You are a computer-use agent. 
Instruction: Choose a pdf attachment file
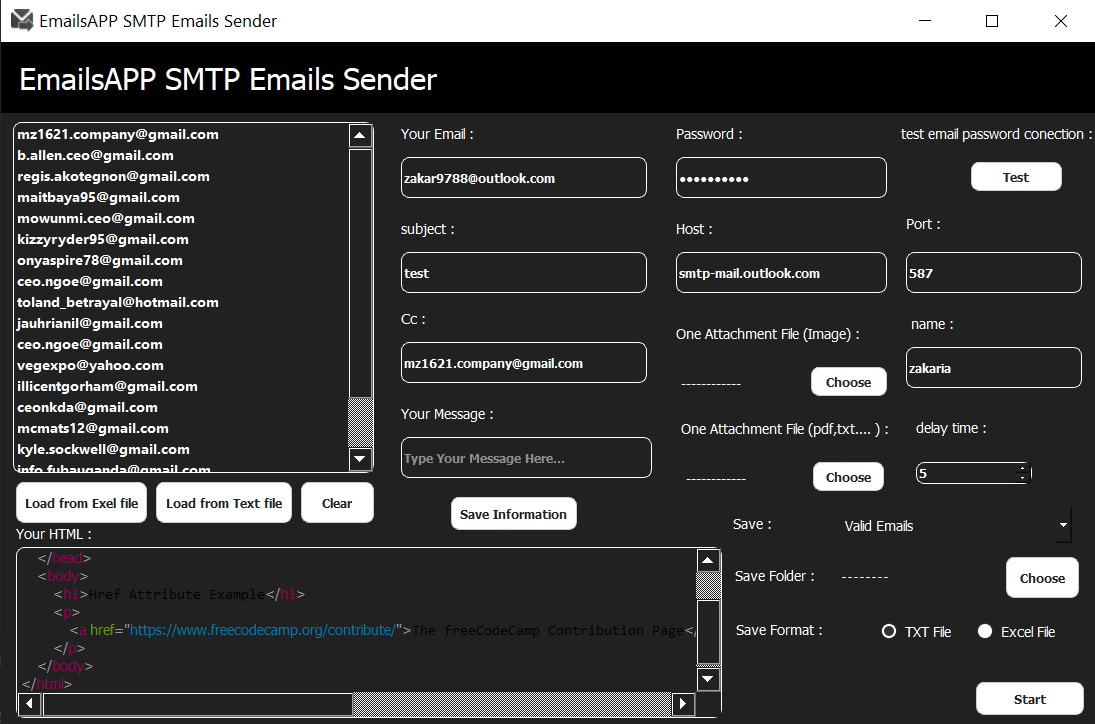[x=848, y=476]
